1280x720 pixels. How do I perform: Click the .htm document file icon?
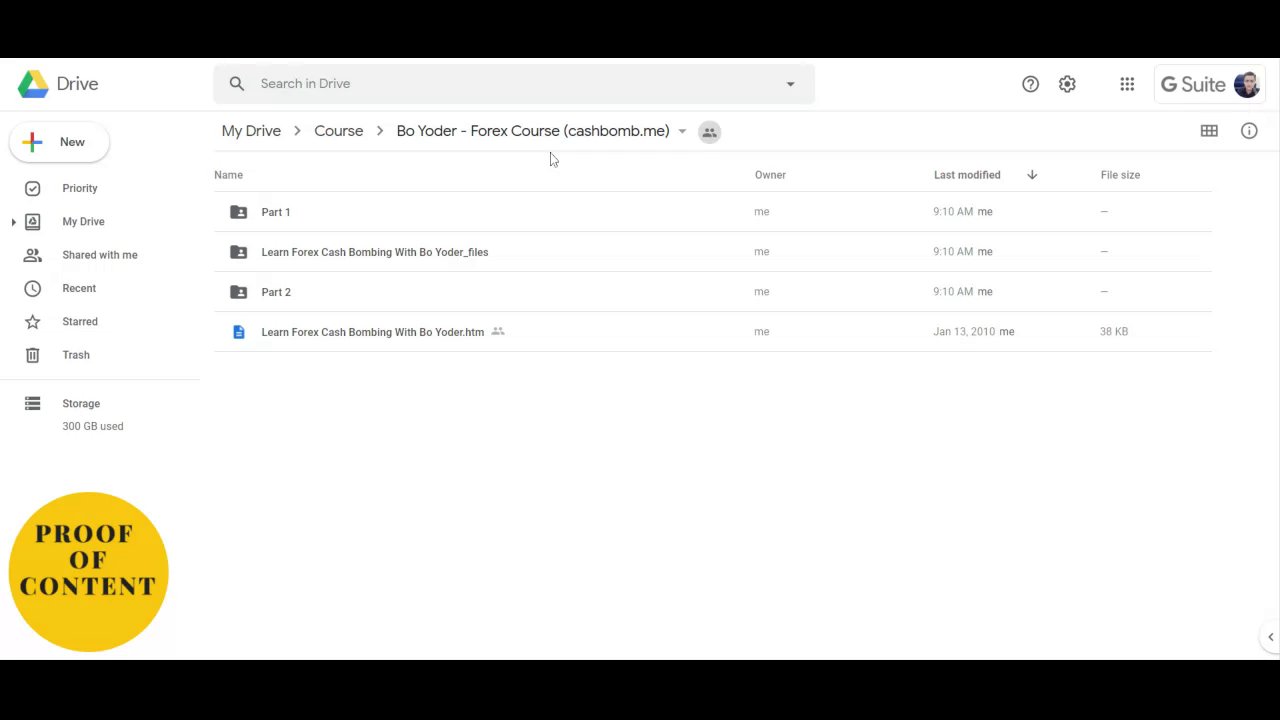[238, 332]
